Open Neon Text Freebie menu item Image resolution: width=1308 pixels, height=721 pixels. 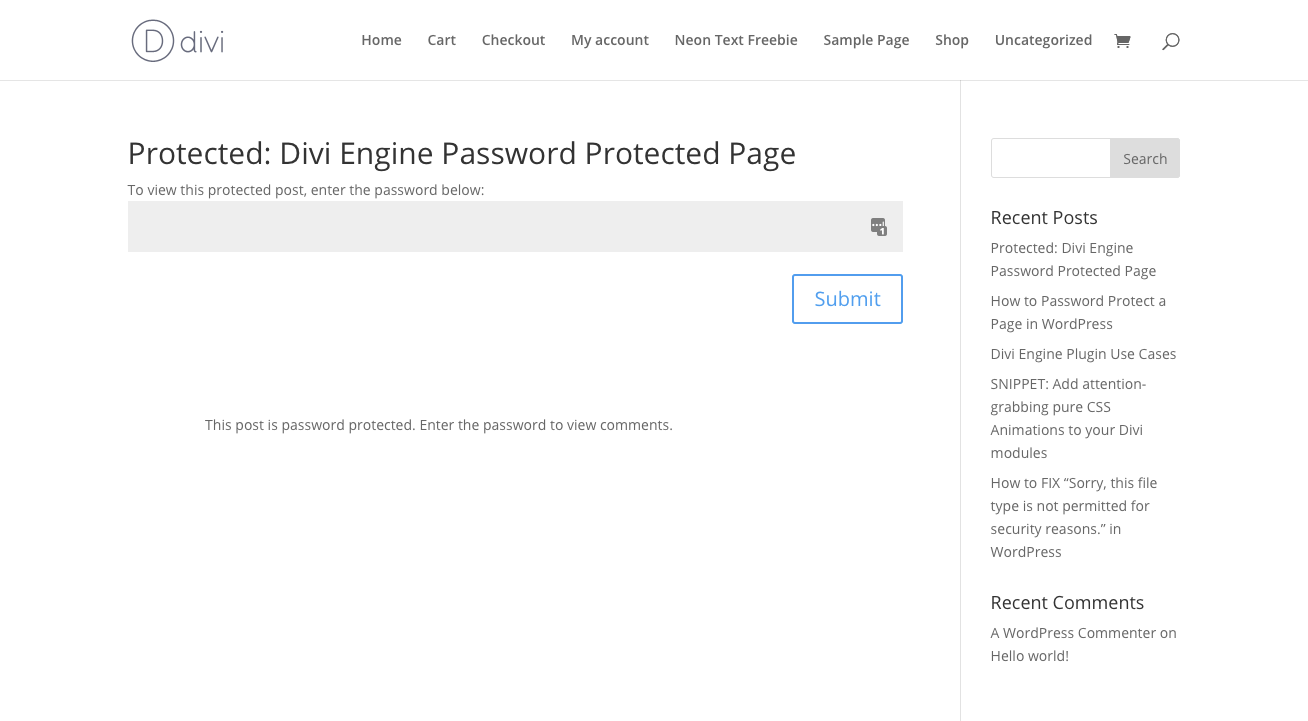736,40
